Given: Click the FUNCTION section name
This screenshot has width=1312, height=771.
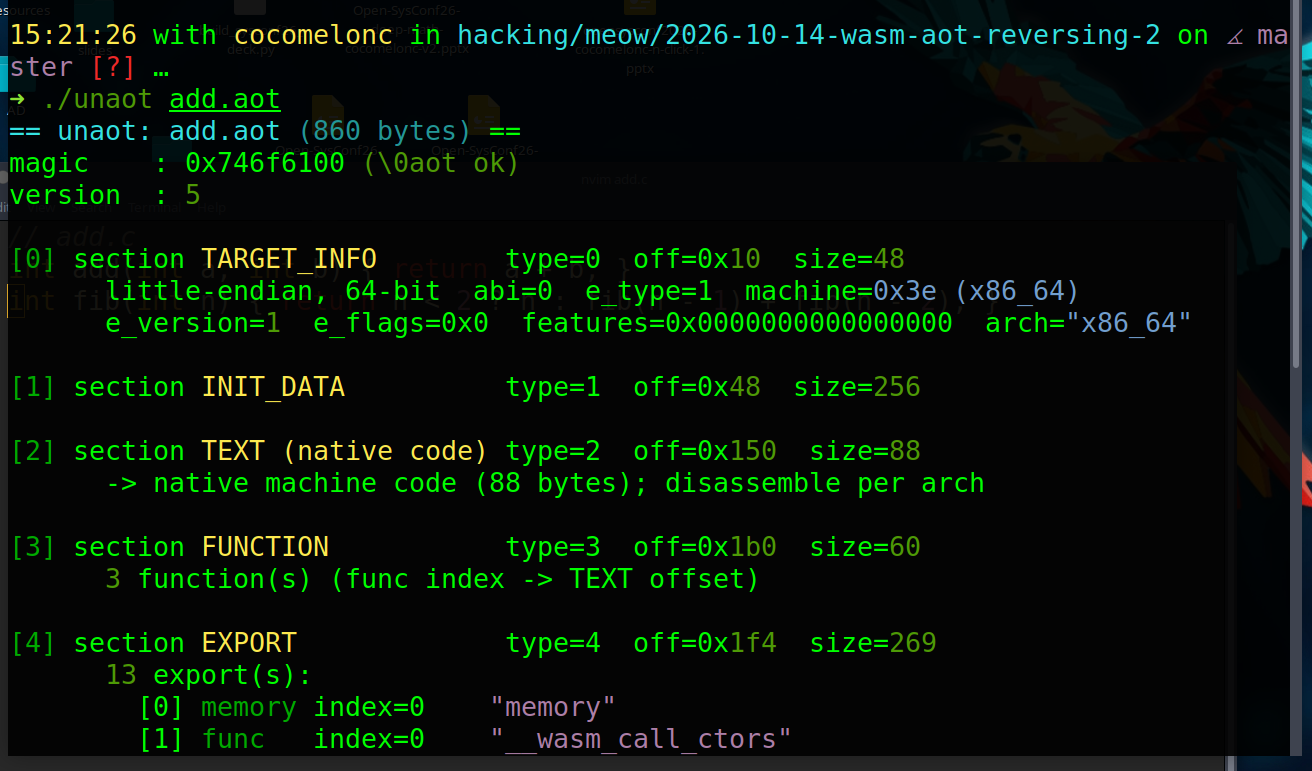Looking at the screenshot, I should tap(265, 547).
